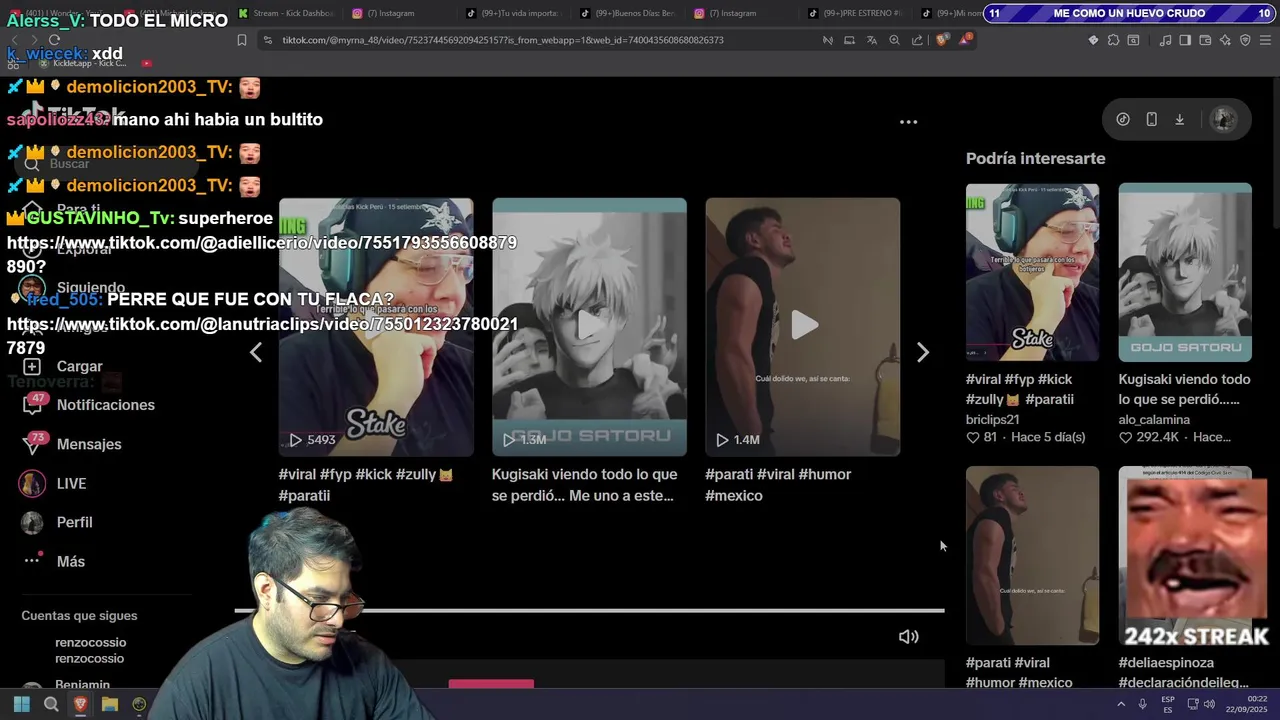Open the sidebar #parati #viral video thumbnail

coord(1032,556)
